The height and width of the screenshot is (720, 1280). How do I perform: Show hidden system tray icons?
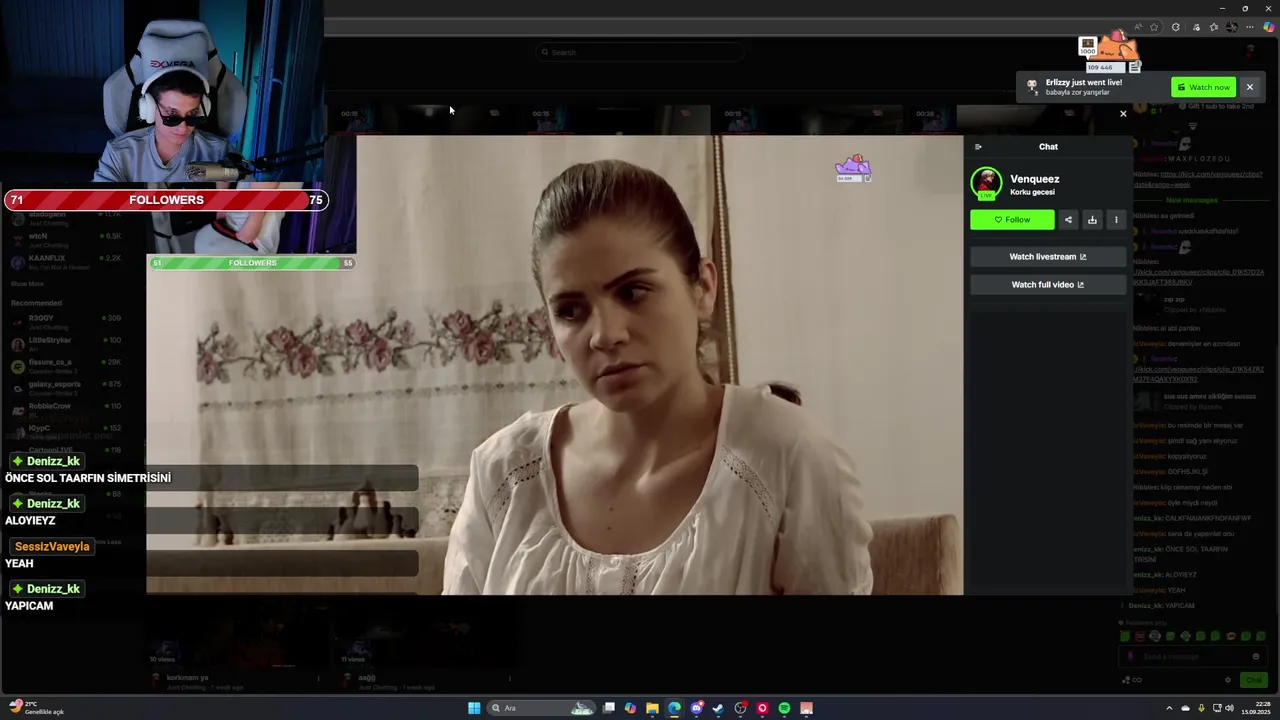point(1169,708)
